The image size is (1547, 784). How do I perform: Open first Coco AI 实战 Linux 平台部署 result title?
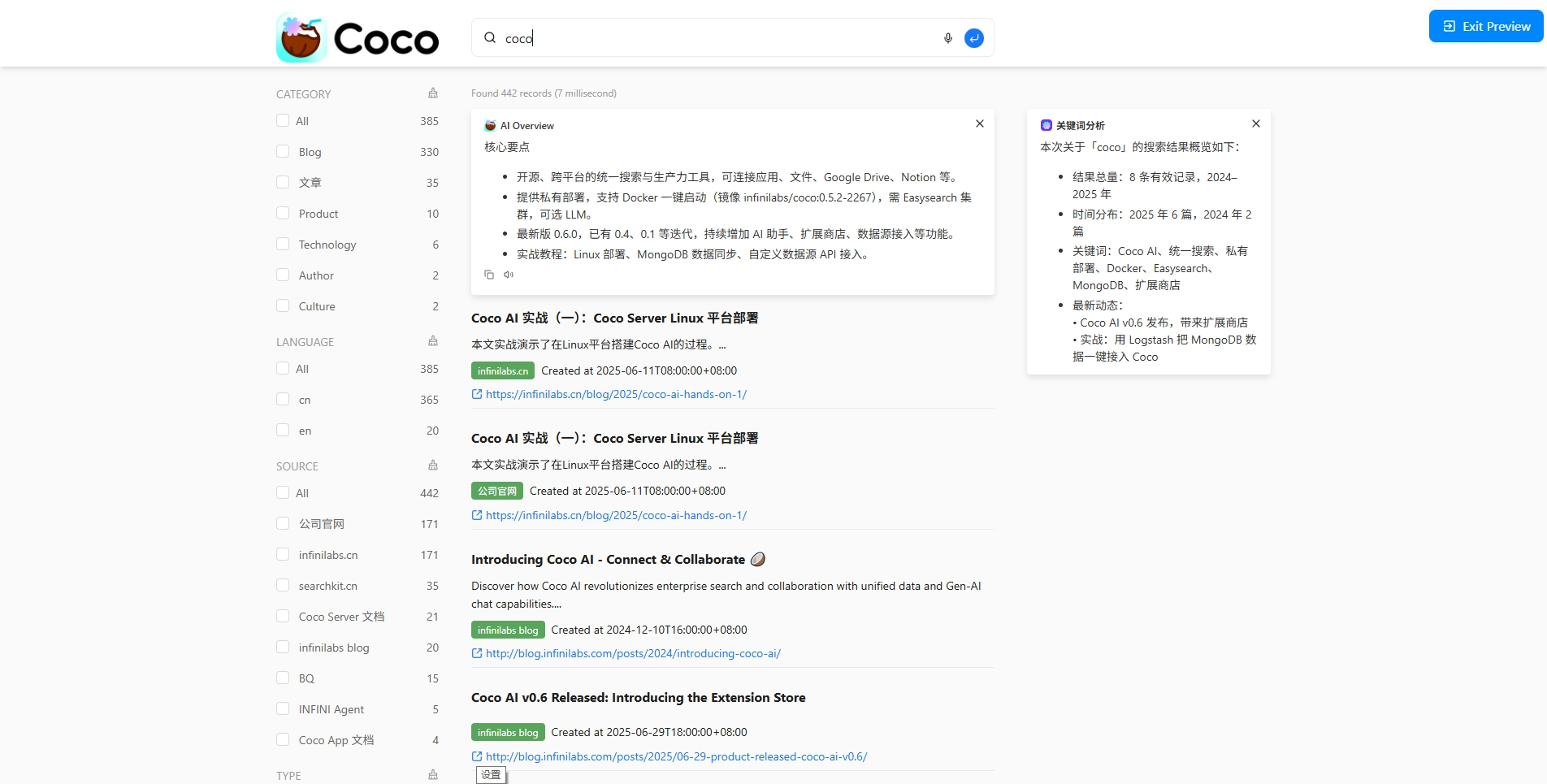614,318
